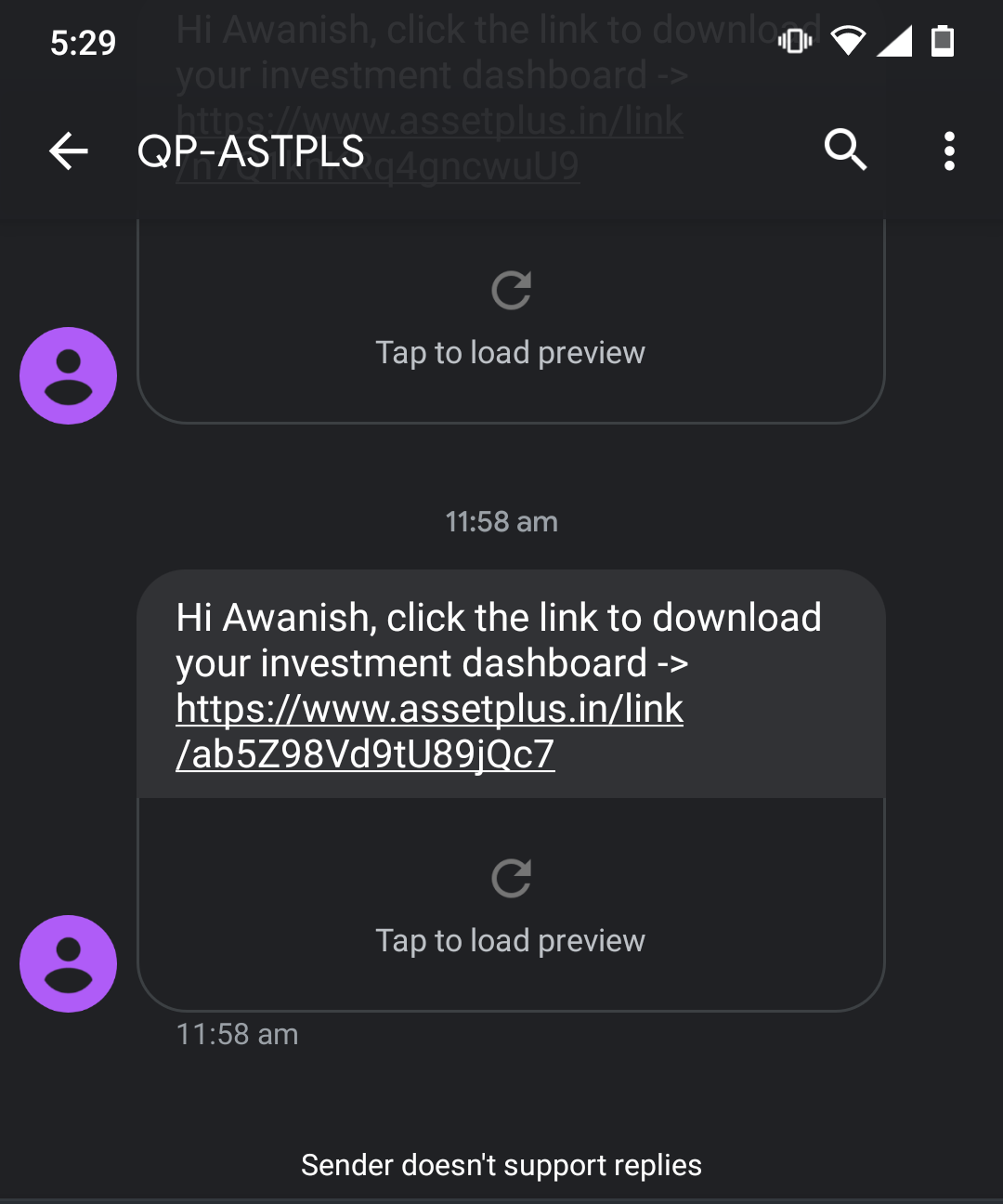Tap the Wi-Fi status icon
Screen dimensions: 1003x1204
tap(847, 41)
